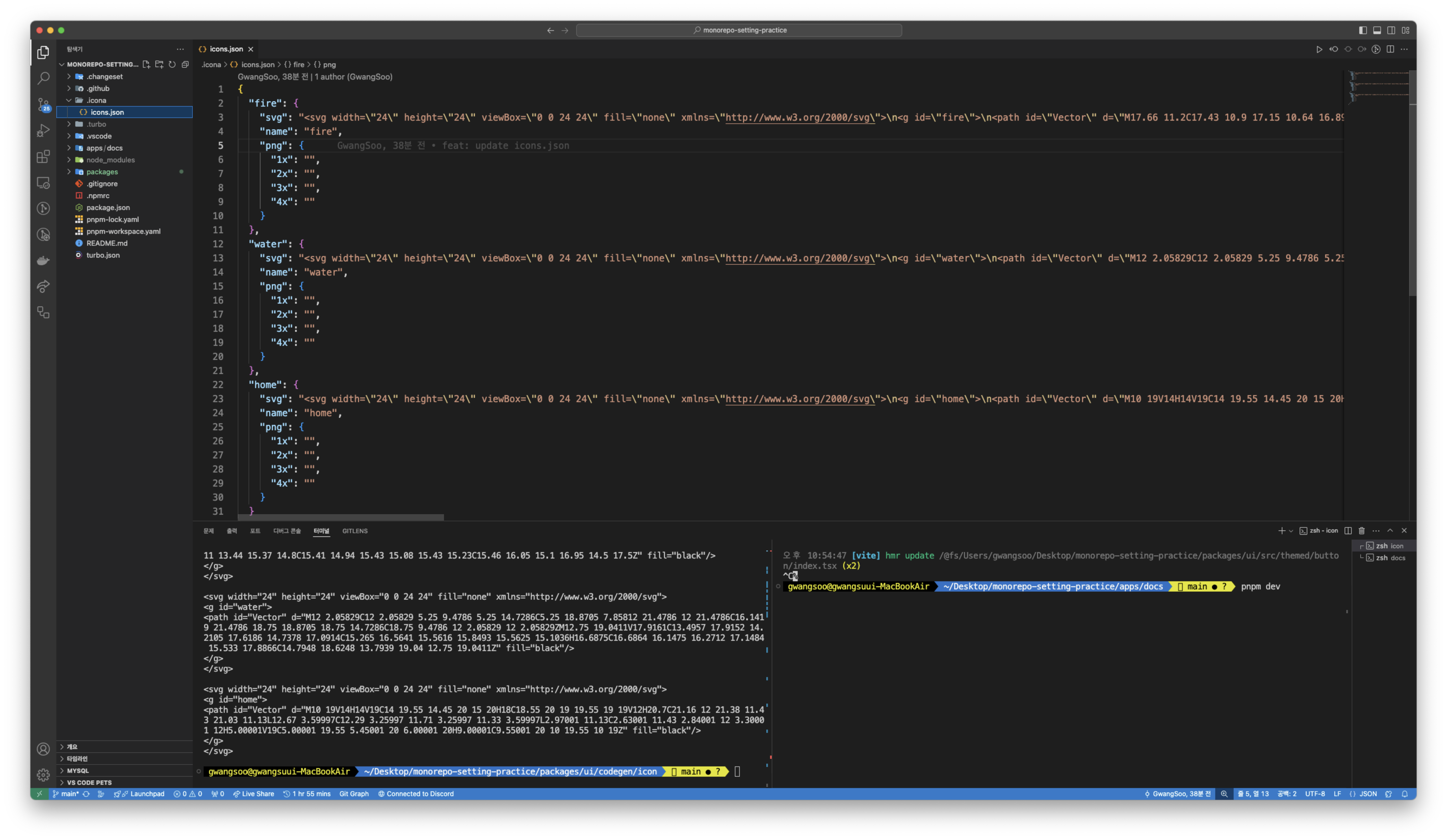Select the icons.json editor tab
Viewport: 1447px width, 840px height.
click(x=226, y=49)
